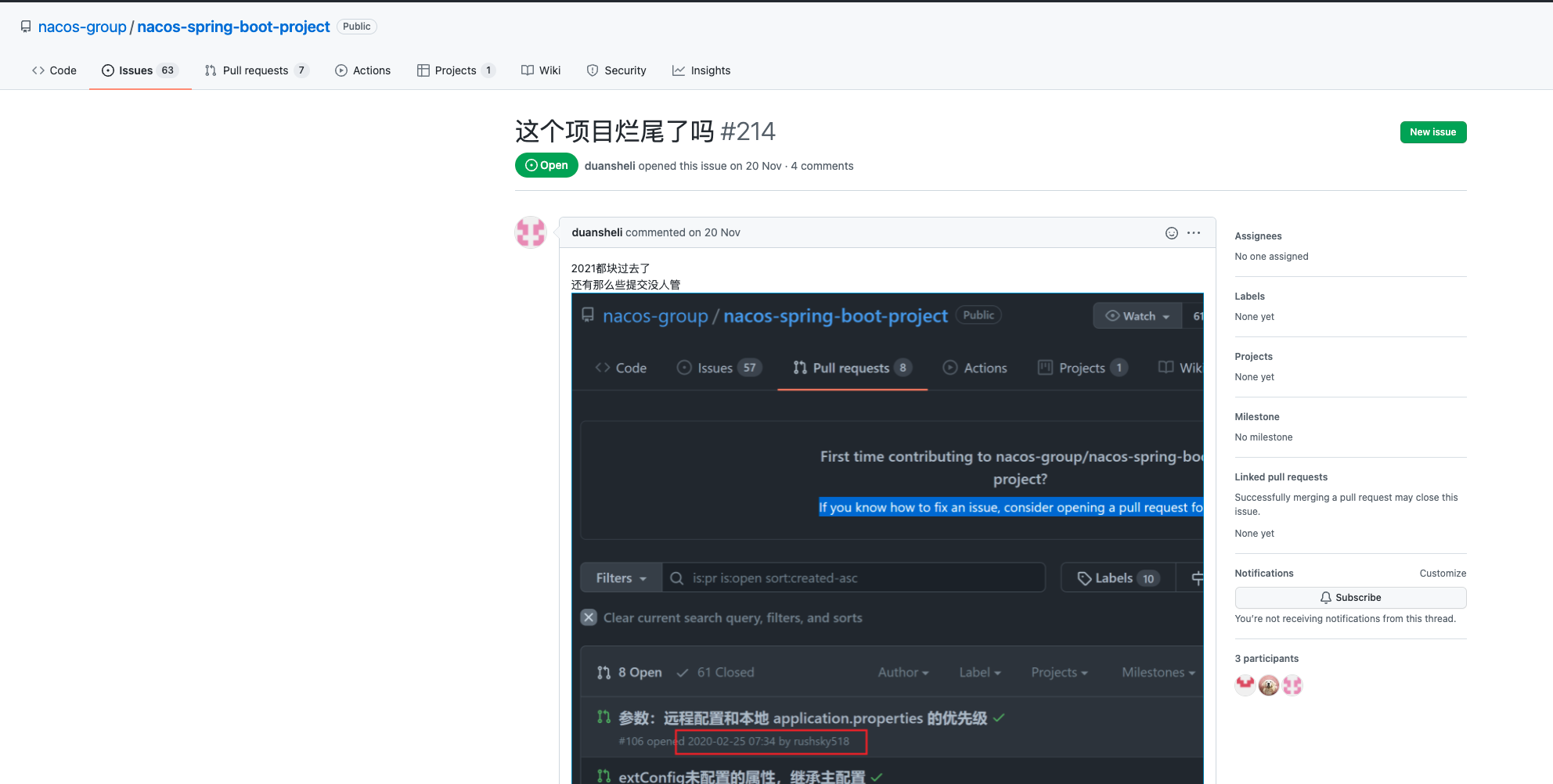Click the 'No milestone' text
Viewport: 1553px width, 784px height.
1263,437
